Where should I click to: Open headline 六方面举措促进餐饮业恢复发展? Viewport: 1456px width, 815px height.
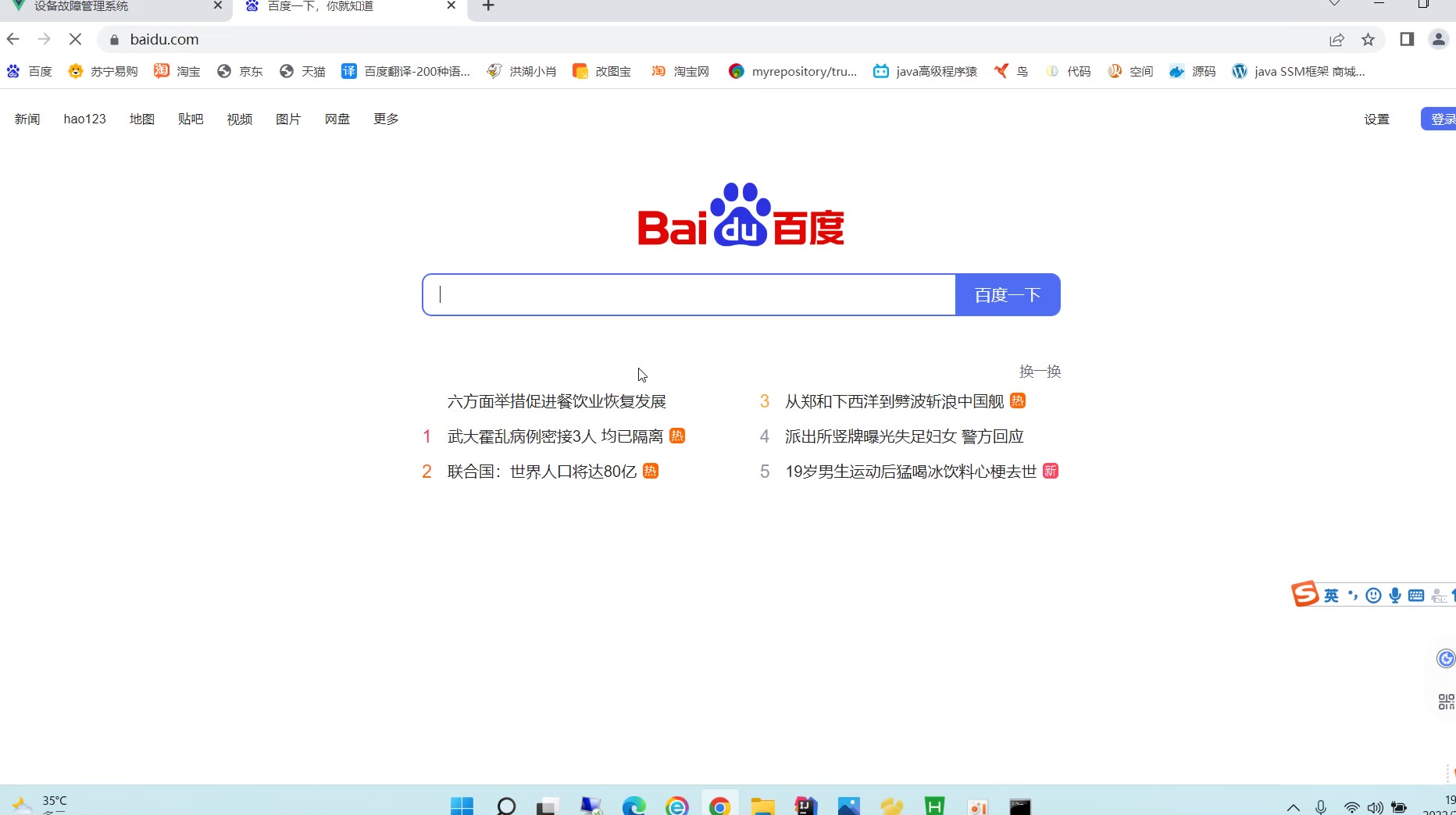557,401
